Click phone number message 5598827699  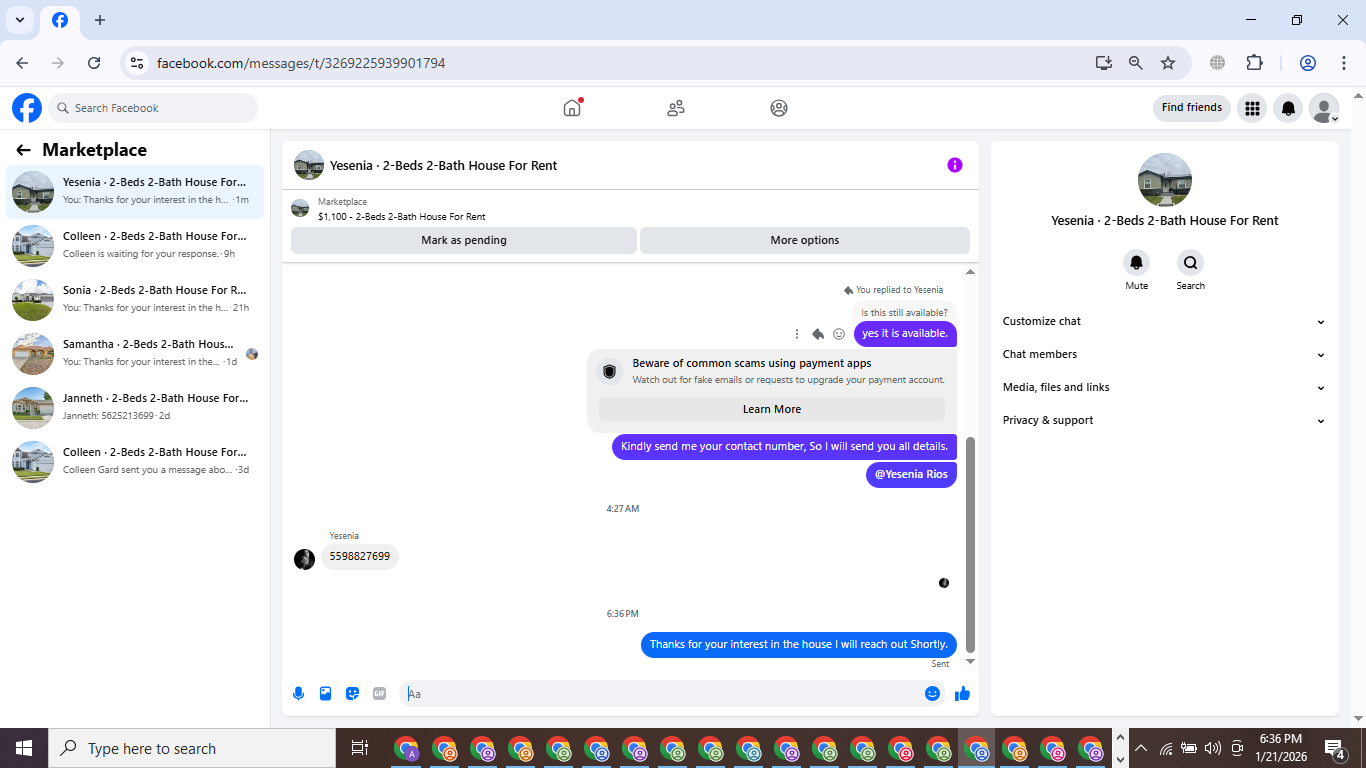[360, 556]
